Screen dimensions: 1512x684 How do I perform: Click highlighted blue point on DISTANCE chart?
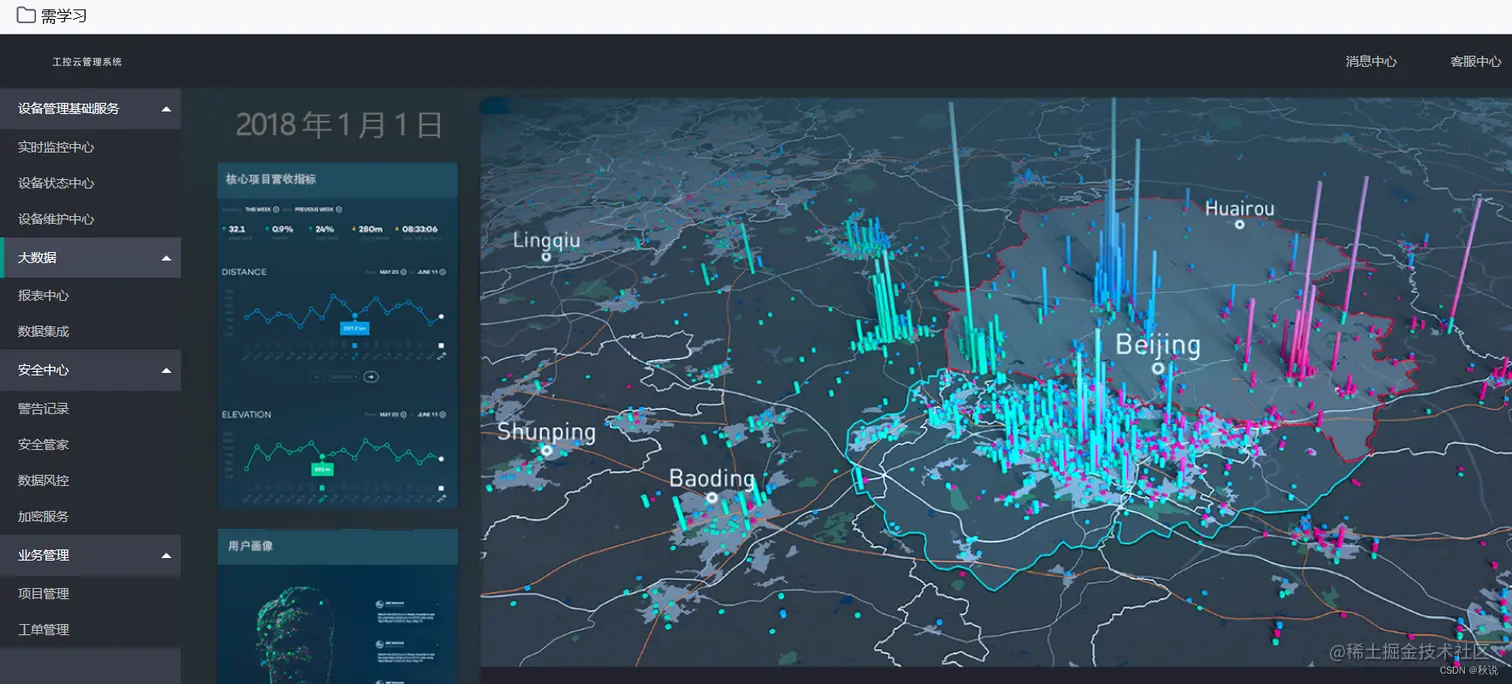coord(355,315)
